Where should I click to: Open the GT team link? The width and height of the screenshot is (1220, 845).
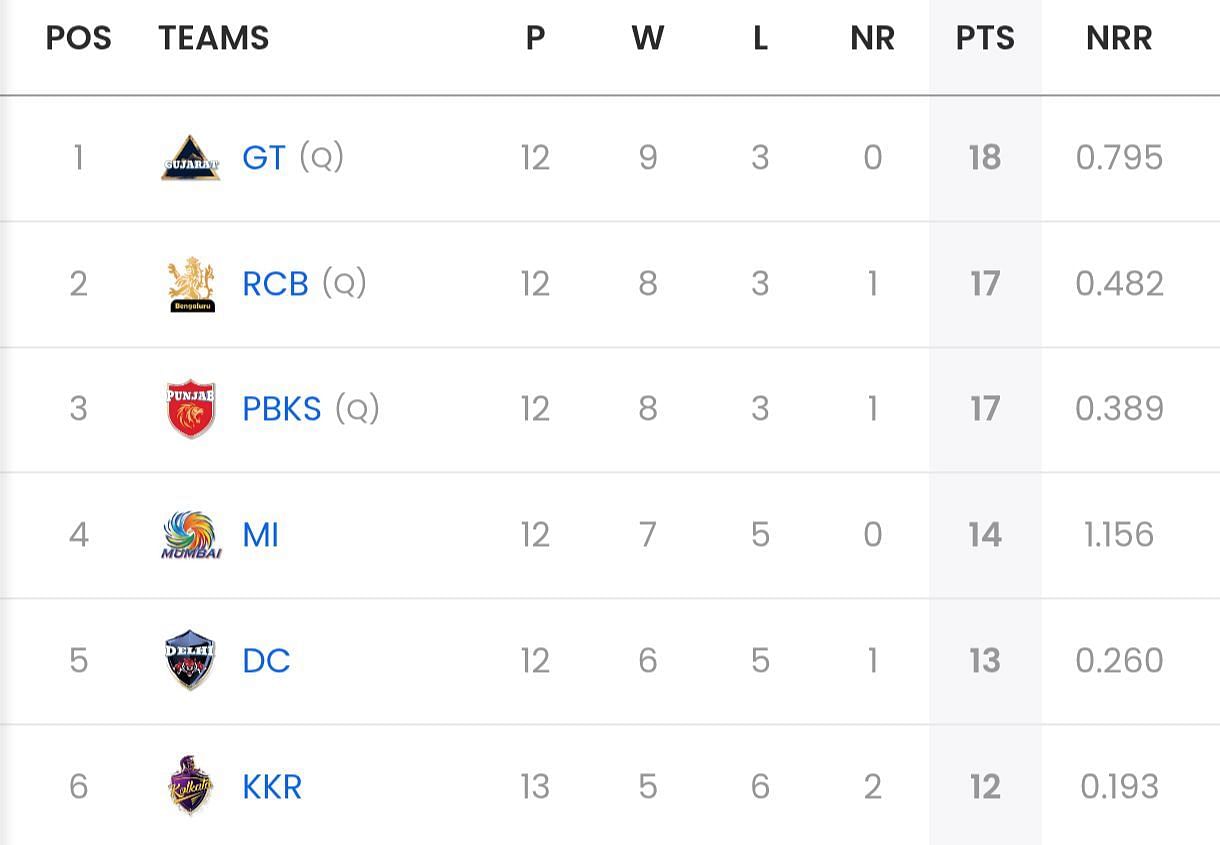[264, 158]
